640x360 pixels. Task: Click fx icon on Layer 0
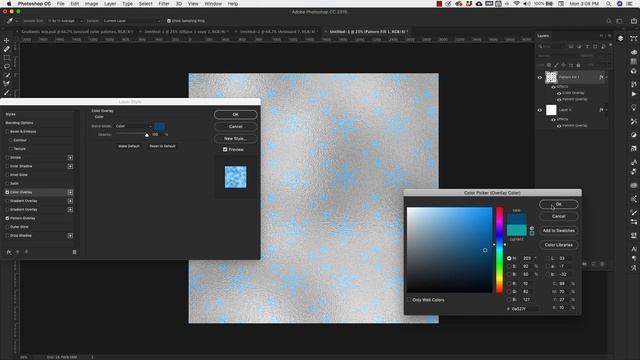[x=601, y=110]
